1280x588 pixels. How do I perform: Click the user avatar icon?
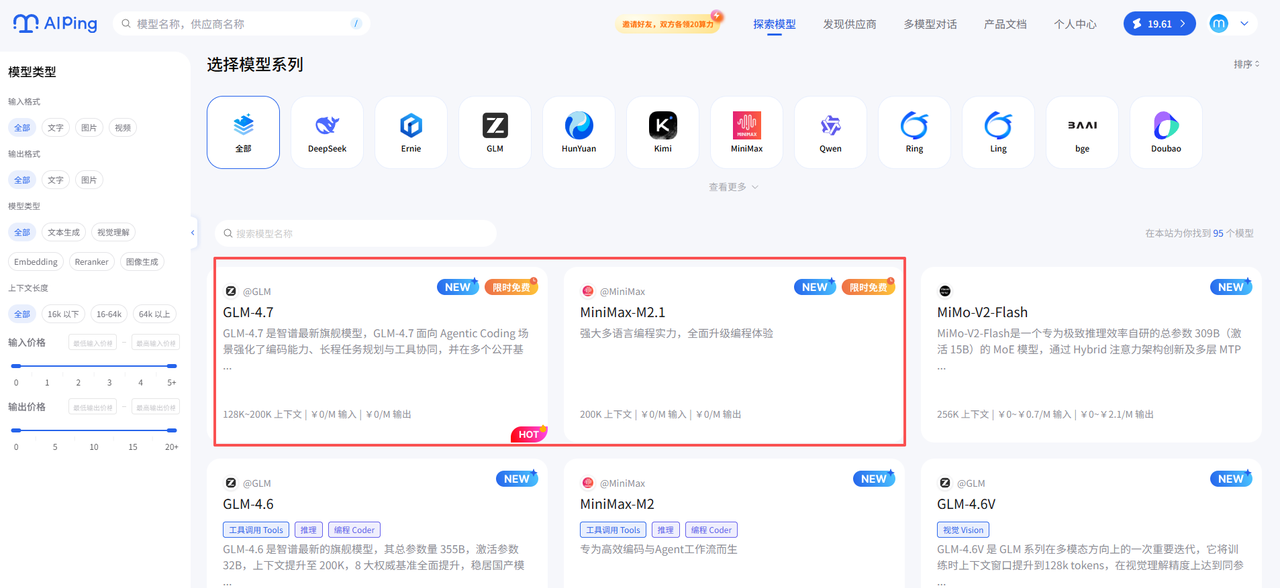point(1218,23)
